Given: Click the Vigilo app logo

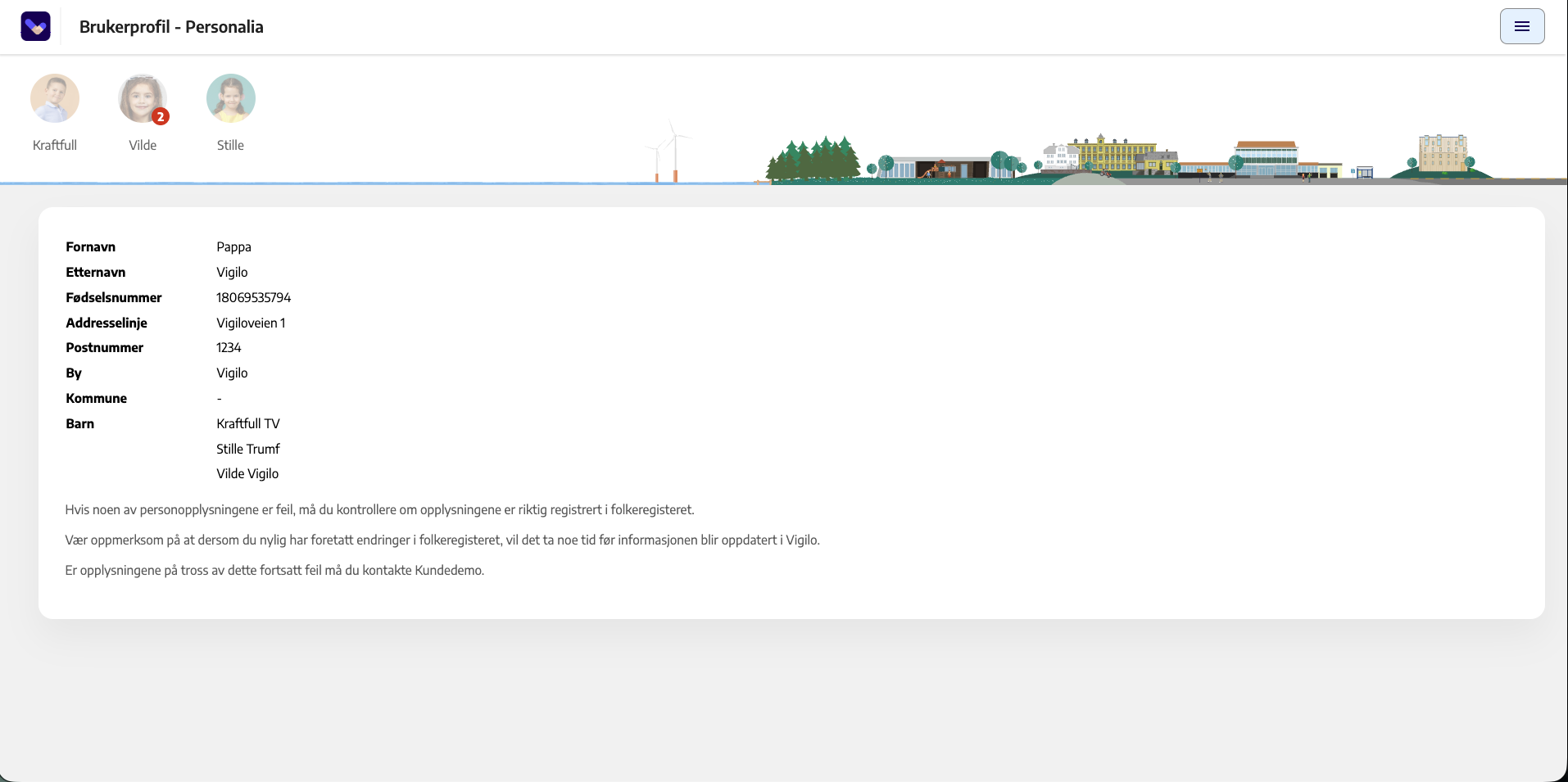Looking at the screenshot, I should tap(35, 26).
